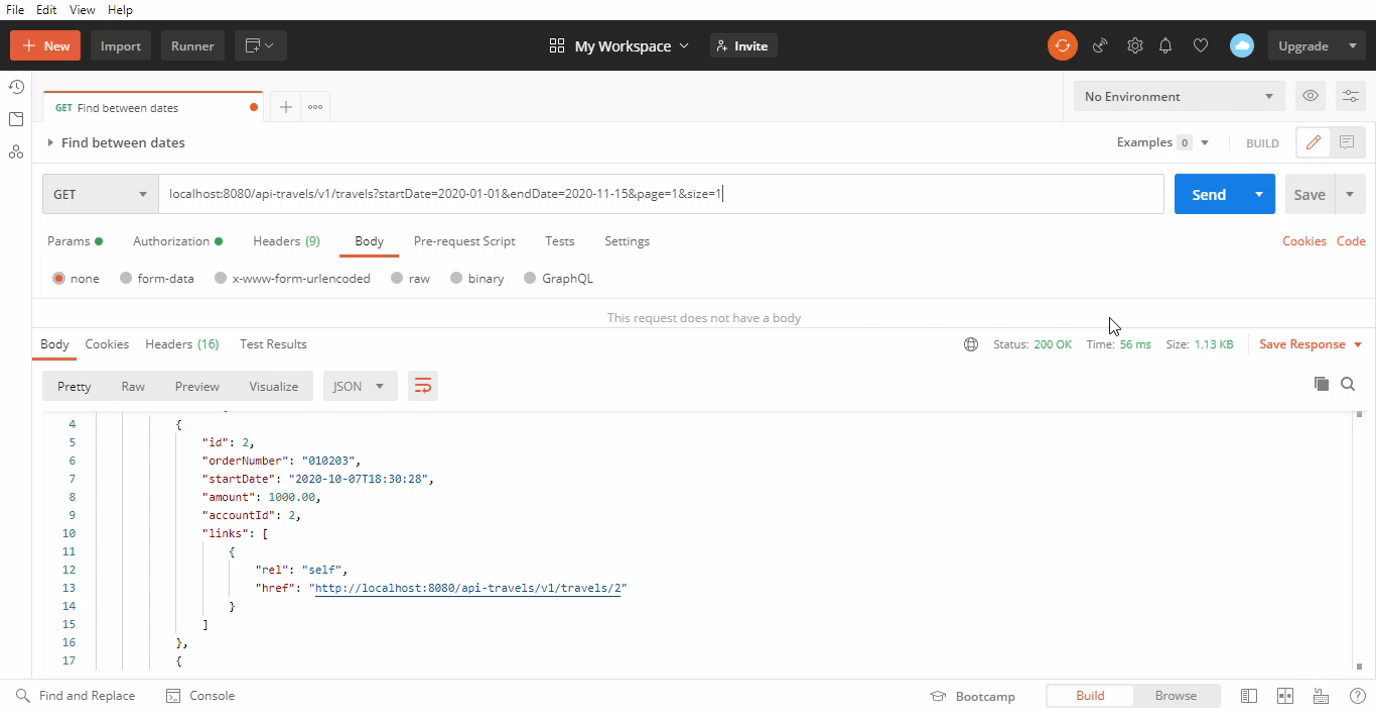This screenshot has height=712, width=1376.
Task: Click the Invite button
Action: pos(743,46)
